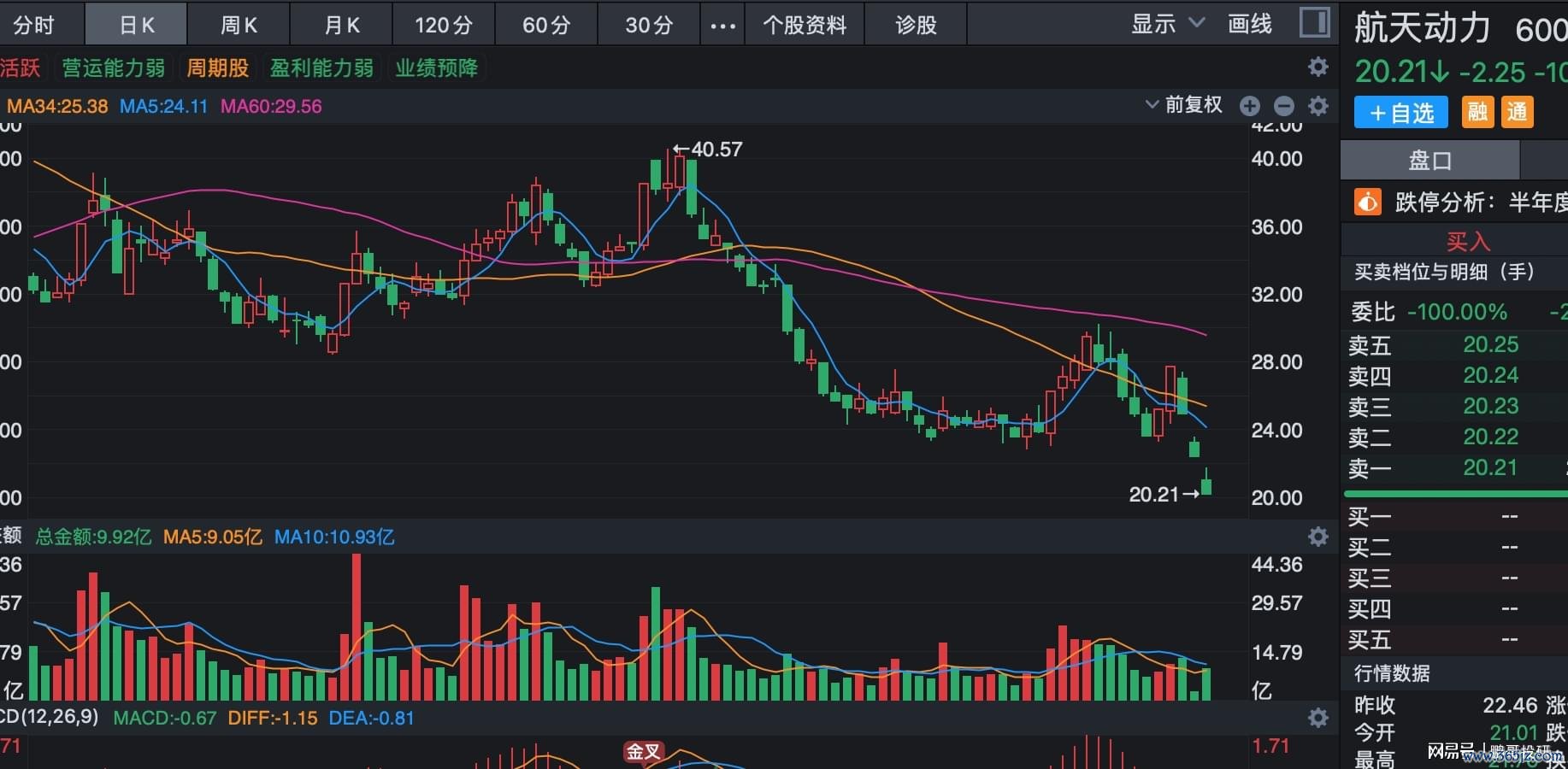This screenshot has height=769, width=1568.
Task: Open the 个股资料 stock info page
Action: coord(805,25)
